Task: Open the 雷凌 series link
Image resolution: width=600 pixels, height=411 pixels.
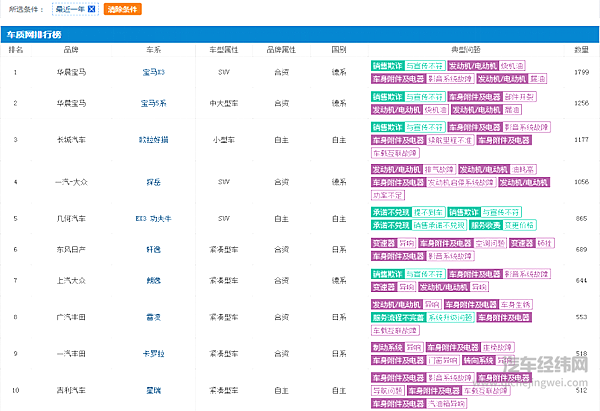Action: point(153,317)
